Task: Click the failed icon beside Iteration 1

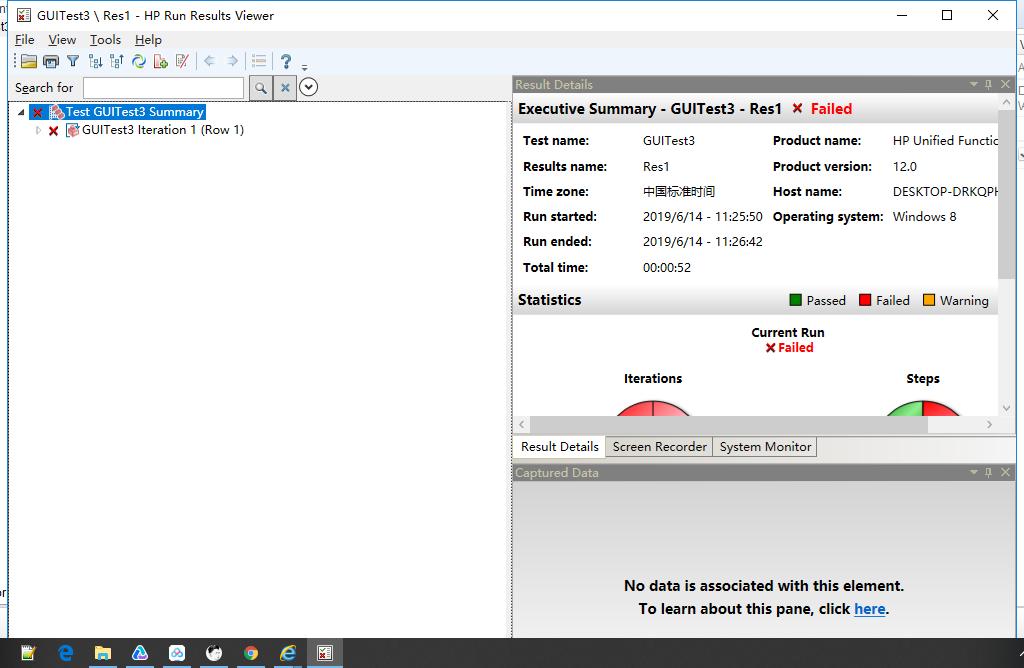Action: (54, 131)
